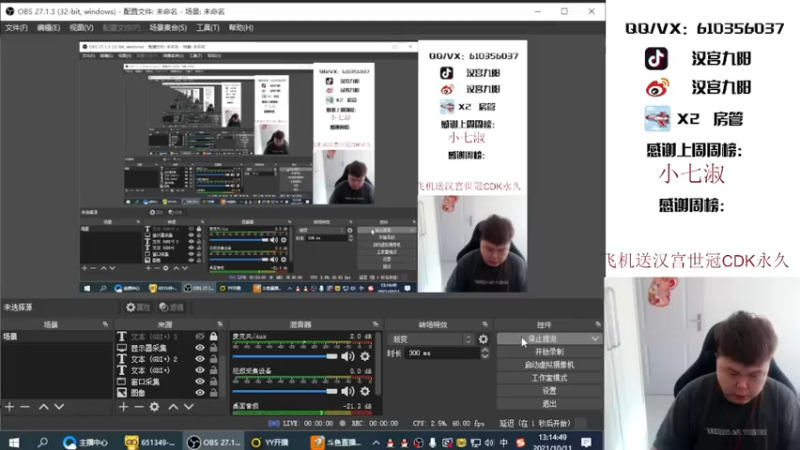Click the 停止推流 button
This screenshot has height=450, width=800.
[542, 339]
